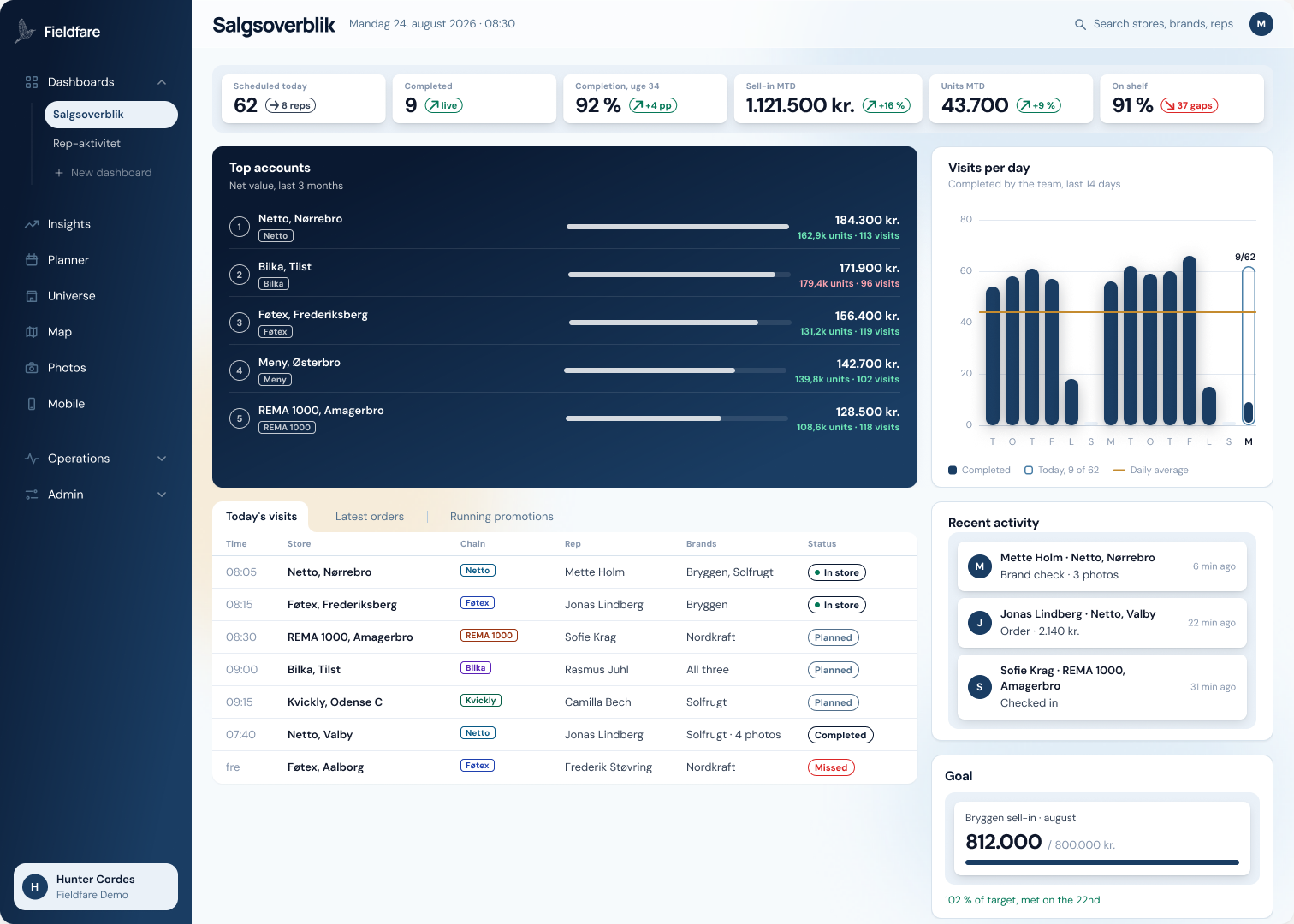Click the REMA 1000 chain tag at 08:30

pos(489,636)
